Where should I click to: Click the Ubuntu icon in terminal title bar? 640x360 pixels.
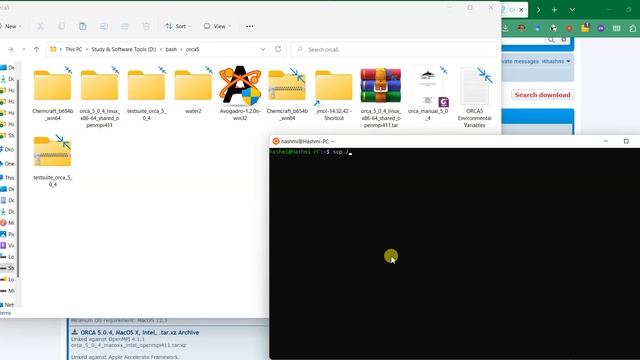276,141
